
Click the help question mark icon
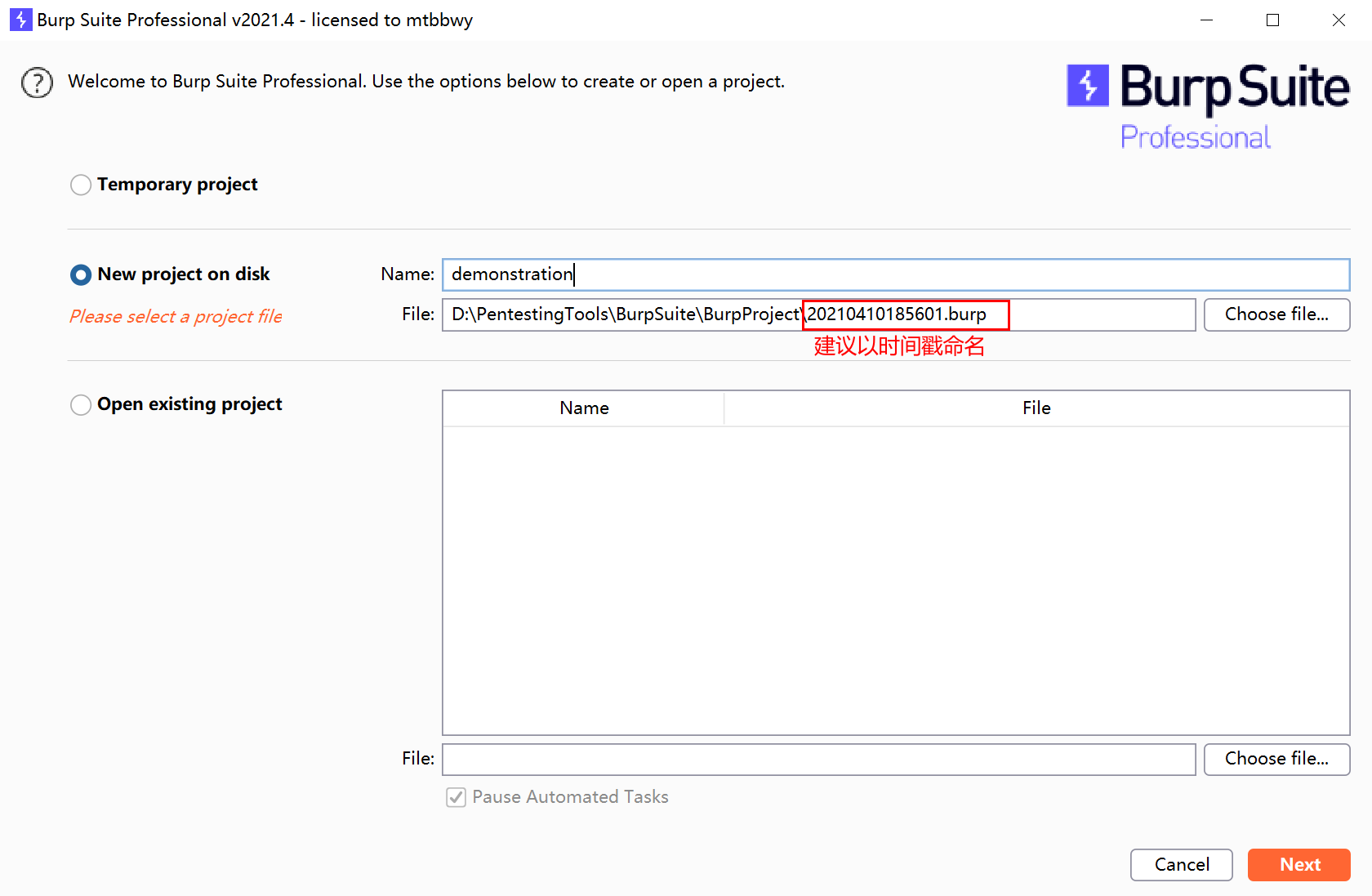tap(37, 82)
